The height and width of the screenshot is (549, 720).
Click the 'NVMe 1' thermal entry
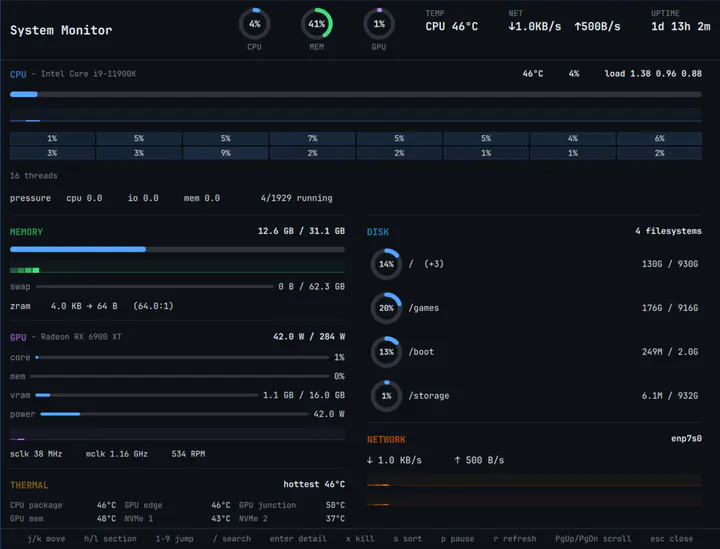point(138,519)
